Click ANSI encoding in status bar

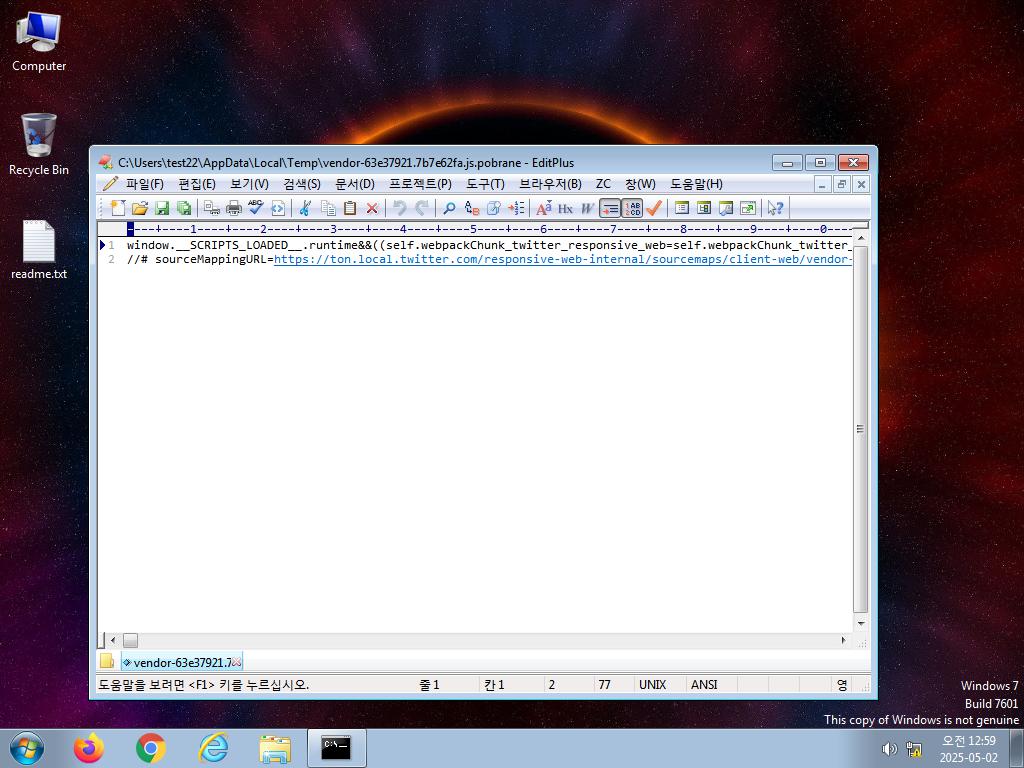coord(704,684)
